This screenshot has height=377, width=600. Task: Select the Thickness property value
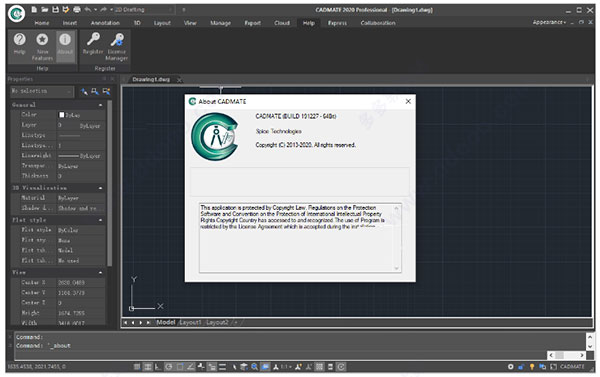pos(80,176)
